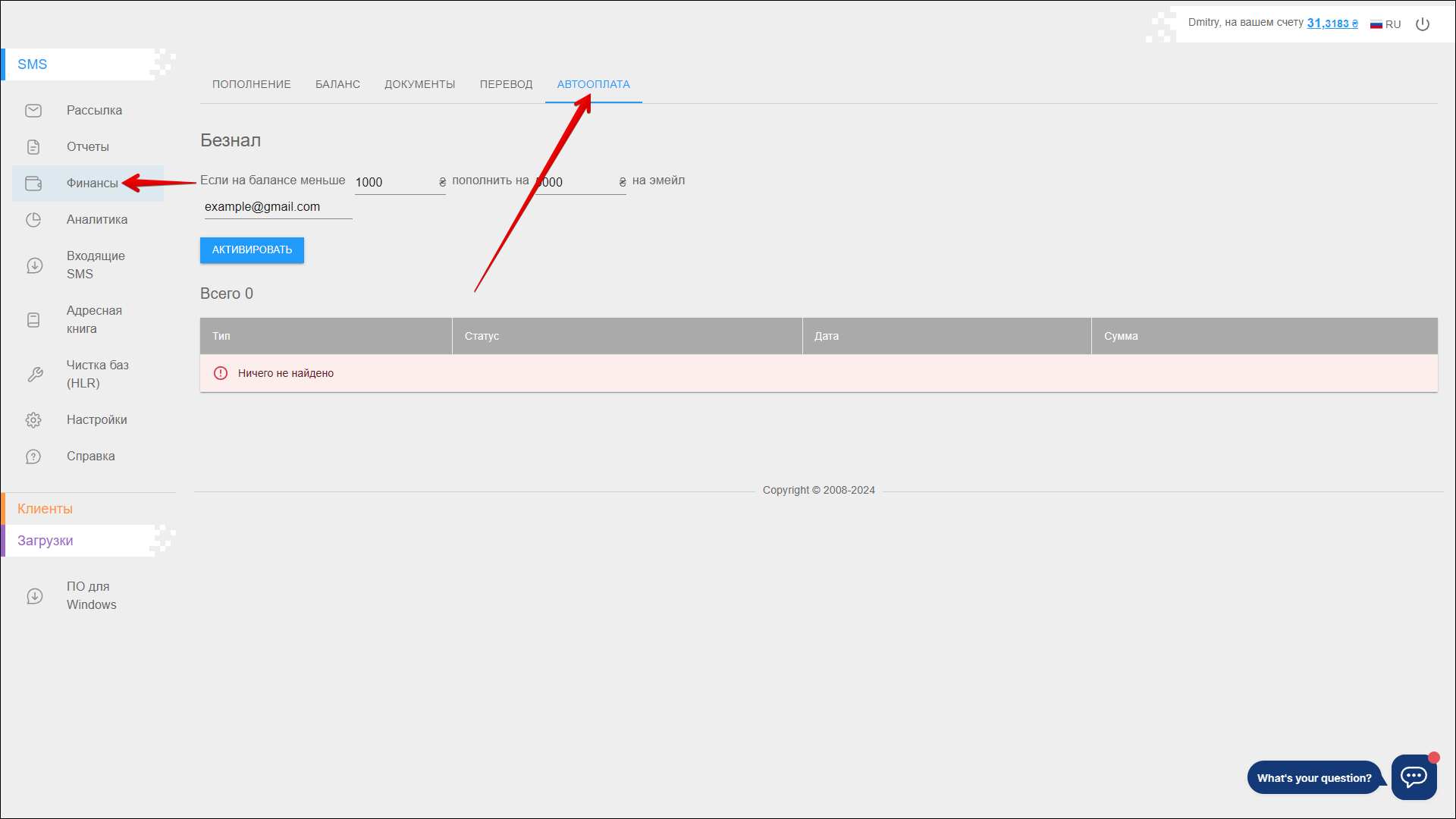
Task: Click the account balance amount link
Action: point(1332,24)
